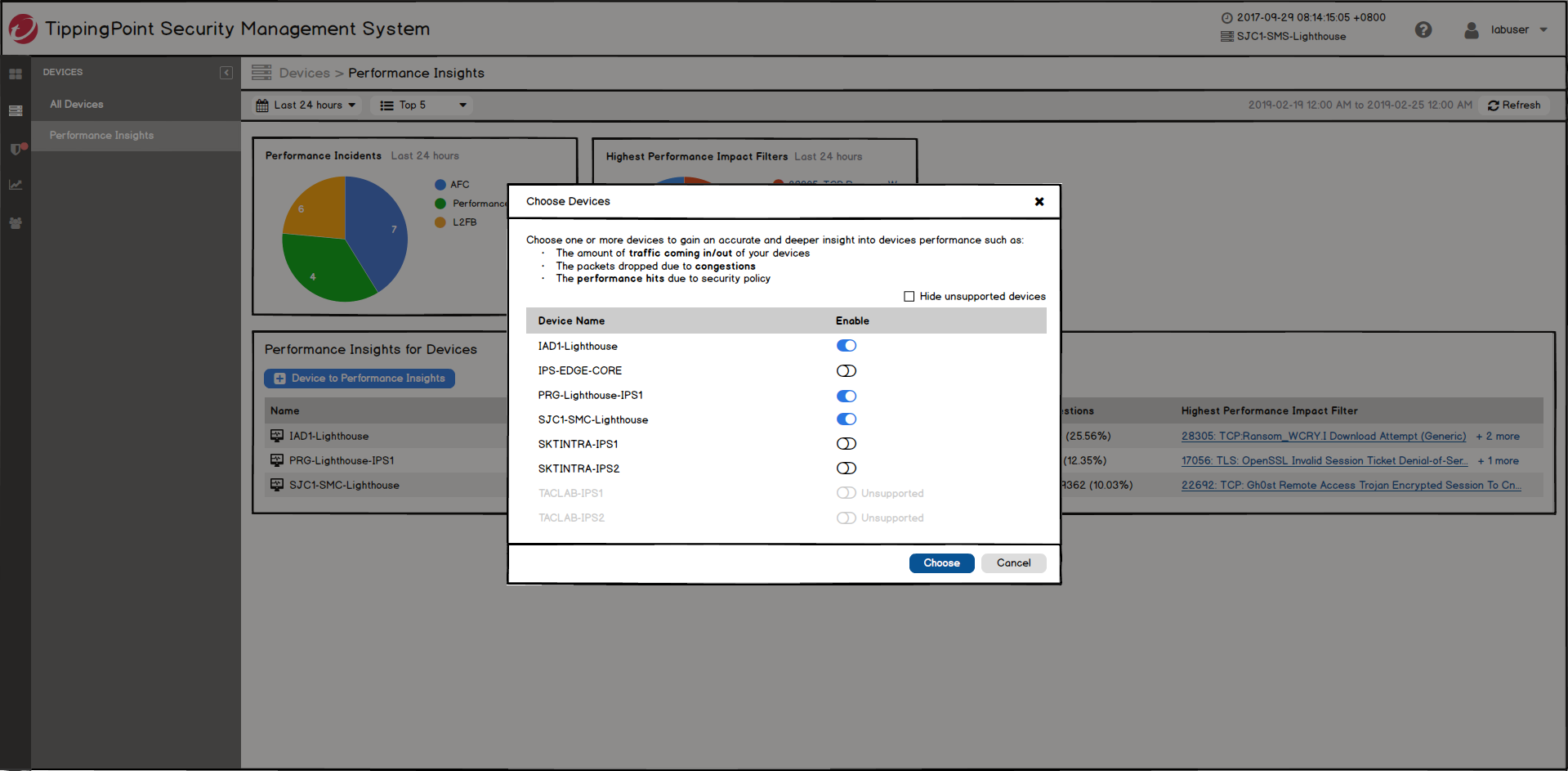Check Hide unsupported devices checkbox
The height and width of the screenshot is (771, 1568).
(x=909, y=297)
